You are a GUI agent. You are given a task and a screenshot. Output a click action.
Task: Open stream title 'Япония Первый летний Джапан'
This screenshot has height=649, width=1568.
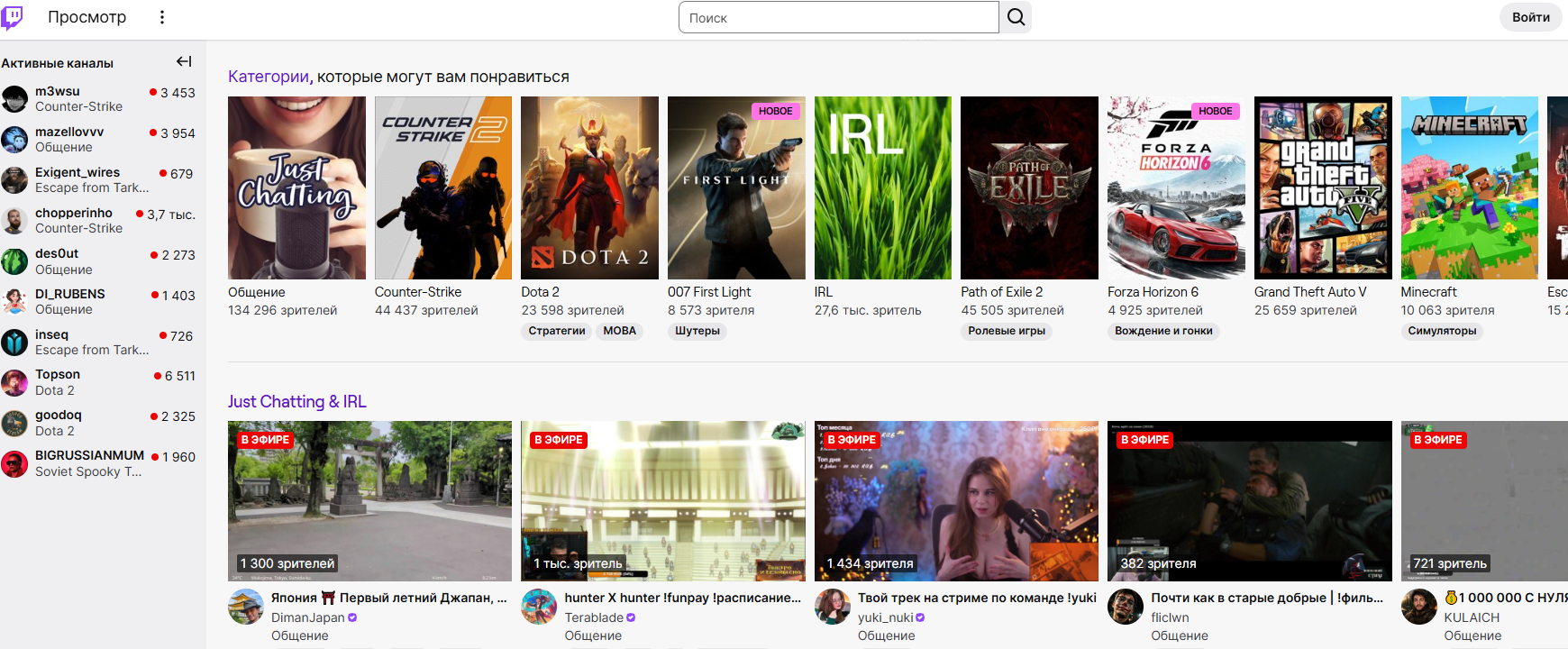pos(389,598)
